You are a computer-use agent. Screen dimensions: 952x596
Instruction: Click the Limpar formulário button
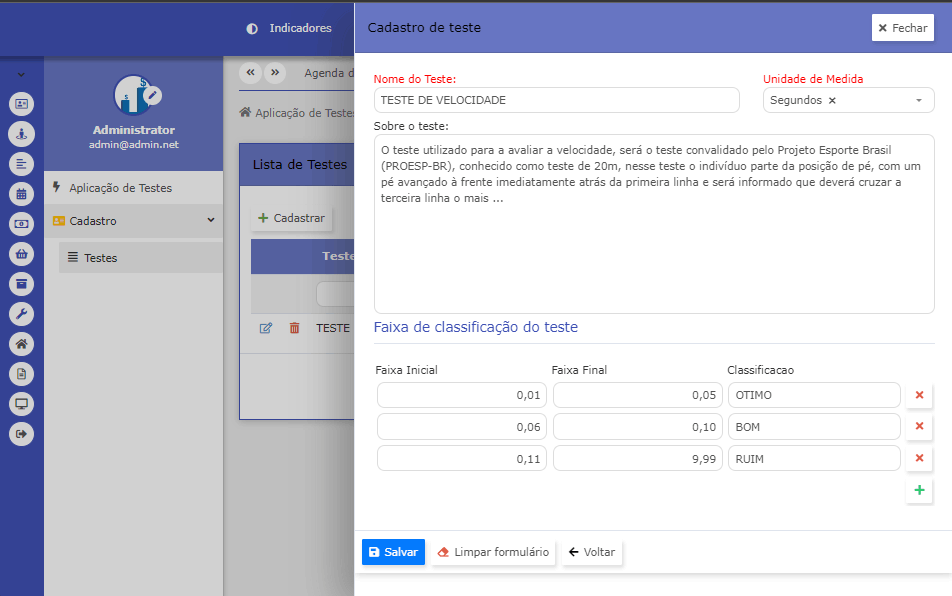click(x=493, y=552)
